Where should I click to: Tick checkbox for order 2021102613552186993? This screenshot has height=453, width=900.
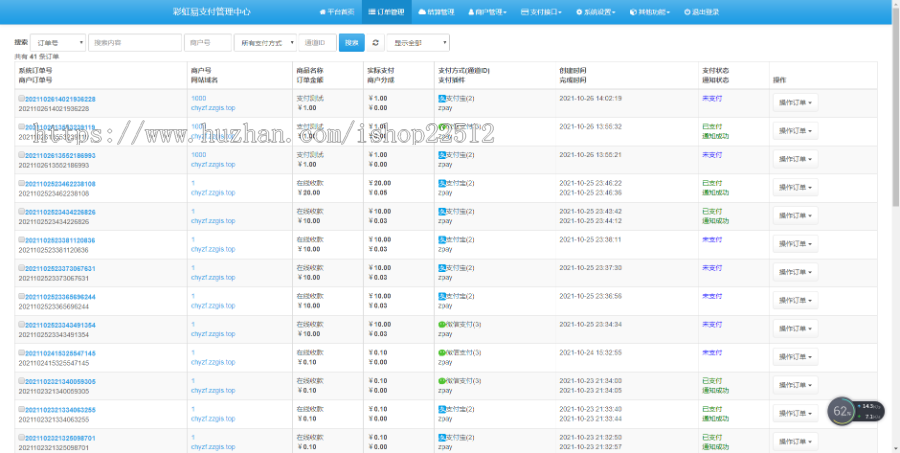(x=22, y=154)
